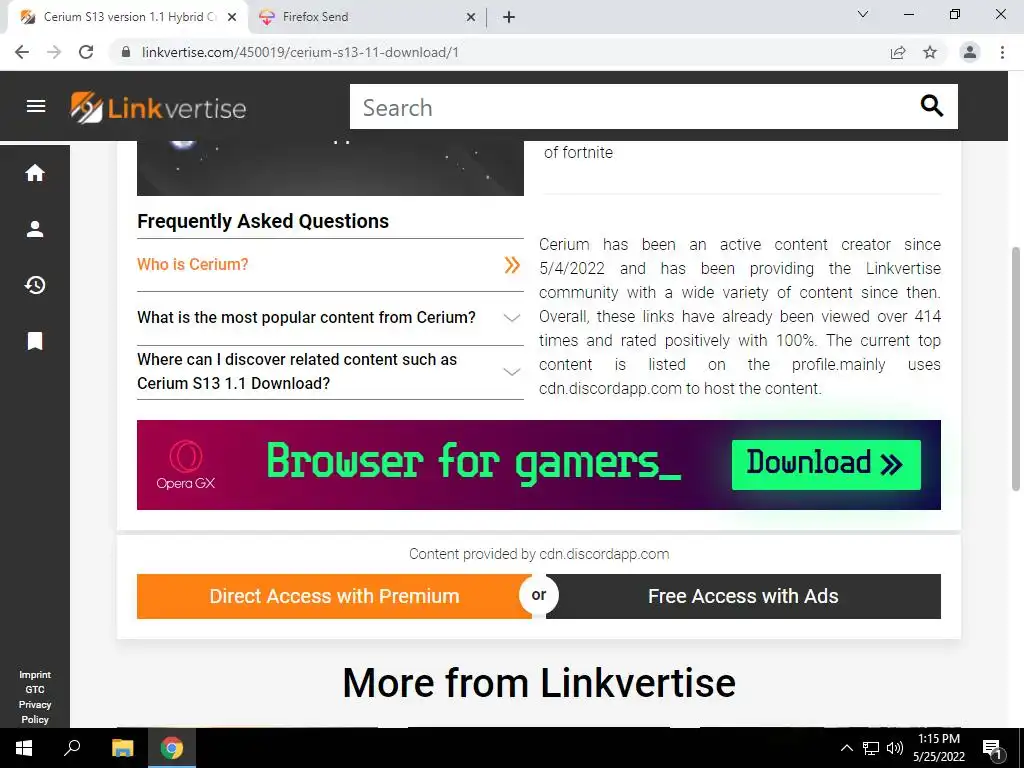Choose Free Access with Ads
Screen dimensions: 1024x768
(743, 596)
